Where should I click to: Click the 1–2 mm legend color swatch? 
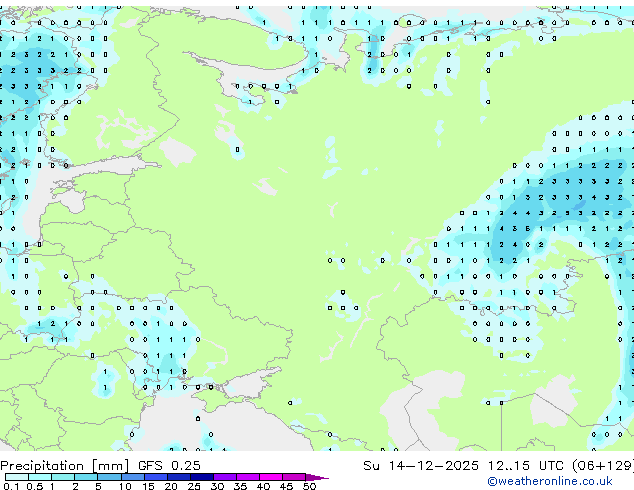(x=63, y=477)
